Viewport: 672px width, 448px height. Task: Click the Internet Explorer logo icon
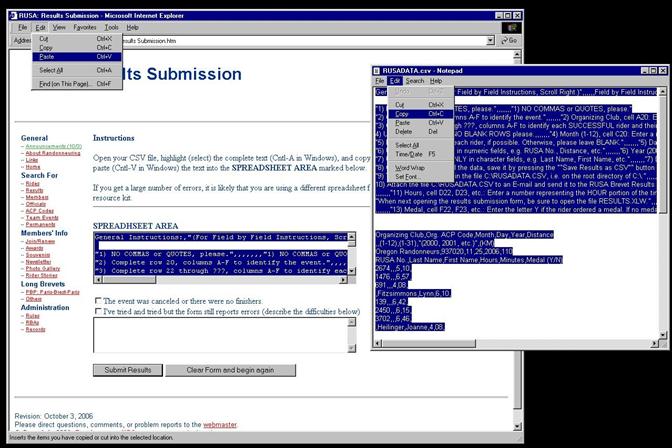click(x=512, y=27)
